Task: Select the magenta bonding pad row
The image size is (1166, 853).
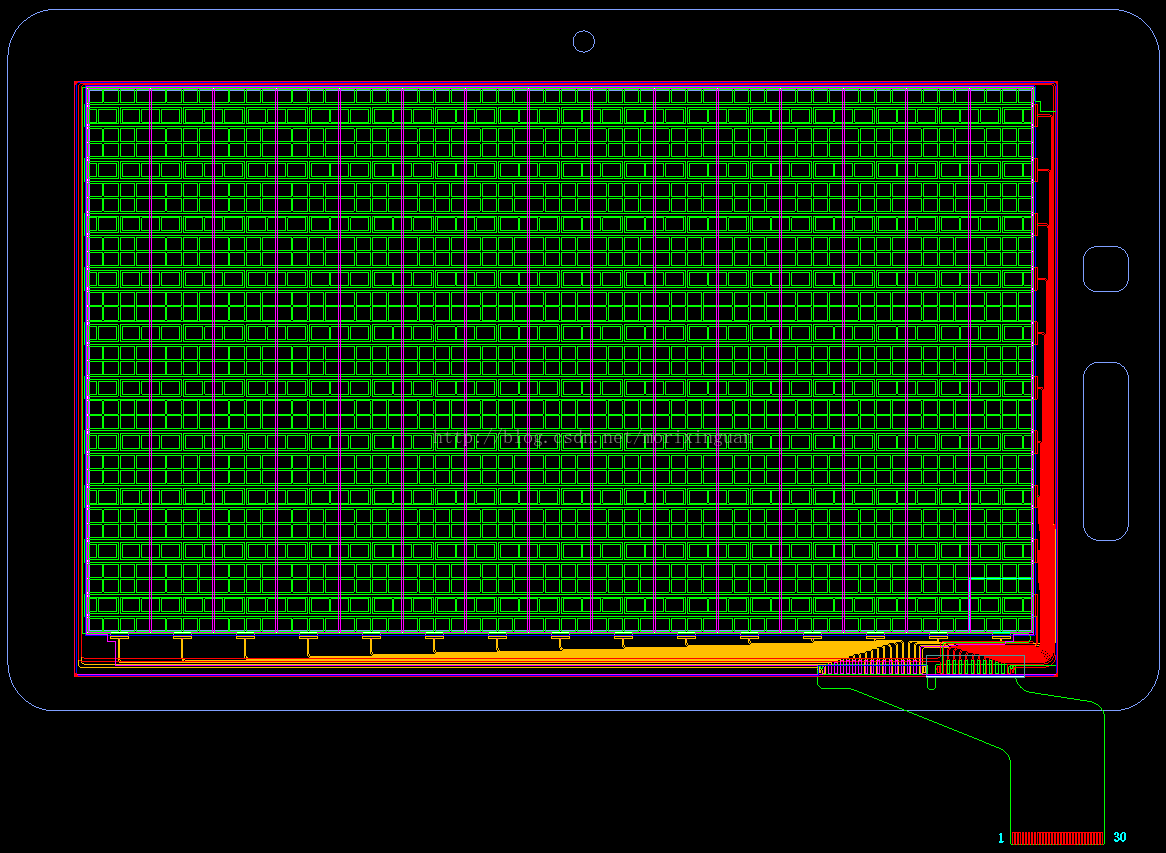Action: coord(872,669)
